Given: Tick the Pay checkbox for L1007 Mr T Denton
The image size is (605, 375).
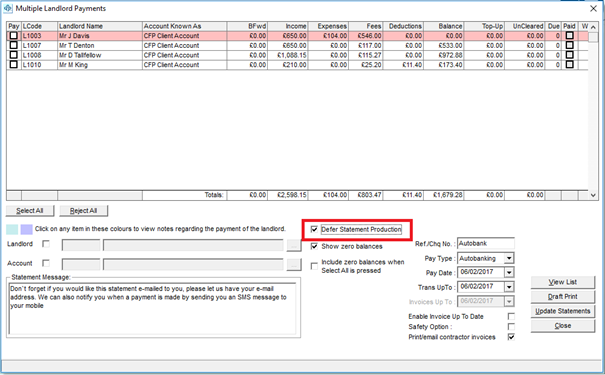Looking at the screenshot, I should pos(14,45).
